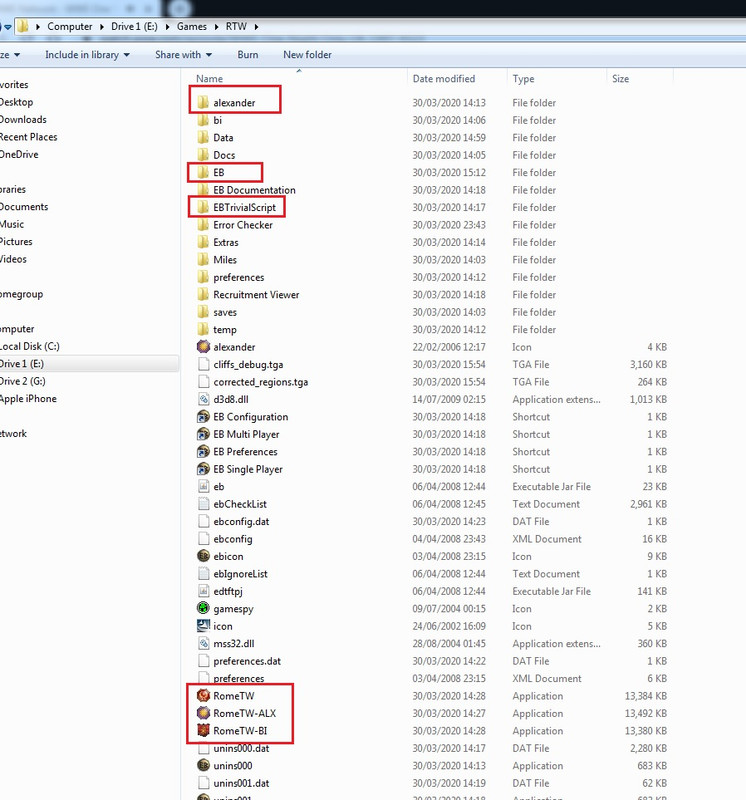
Task: Go to Drive 1 (E:) breadcrumb
Action: (134, 27)
